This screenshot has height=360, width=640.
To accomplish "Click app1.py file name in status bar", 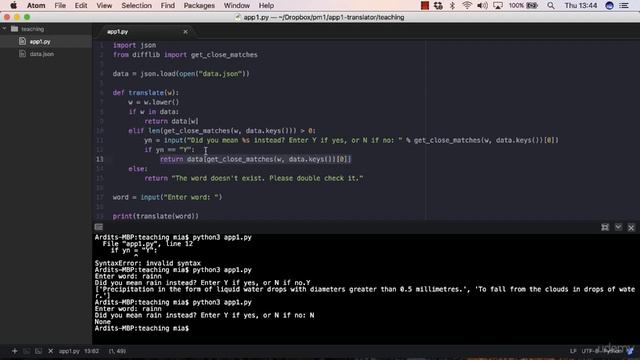I will [69, 351].
